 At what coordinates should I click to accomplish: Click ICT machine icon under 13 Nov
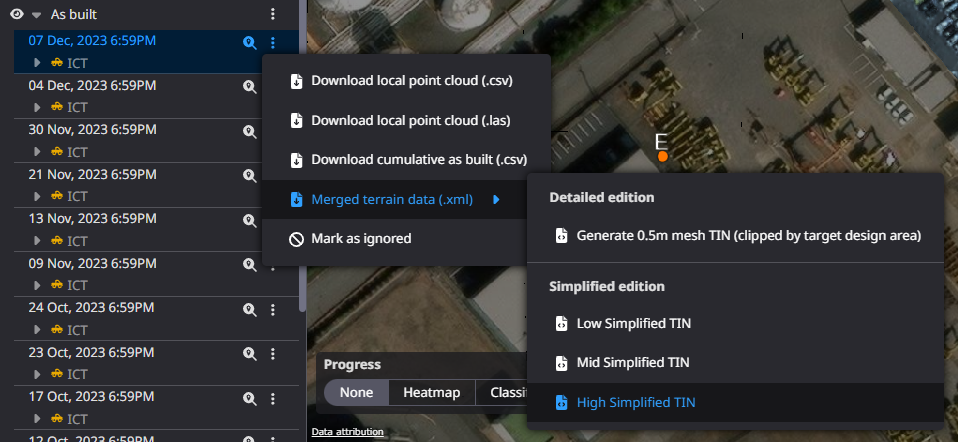57,241
